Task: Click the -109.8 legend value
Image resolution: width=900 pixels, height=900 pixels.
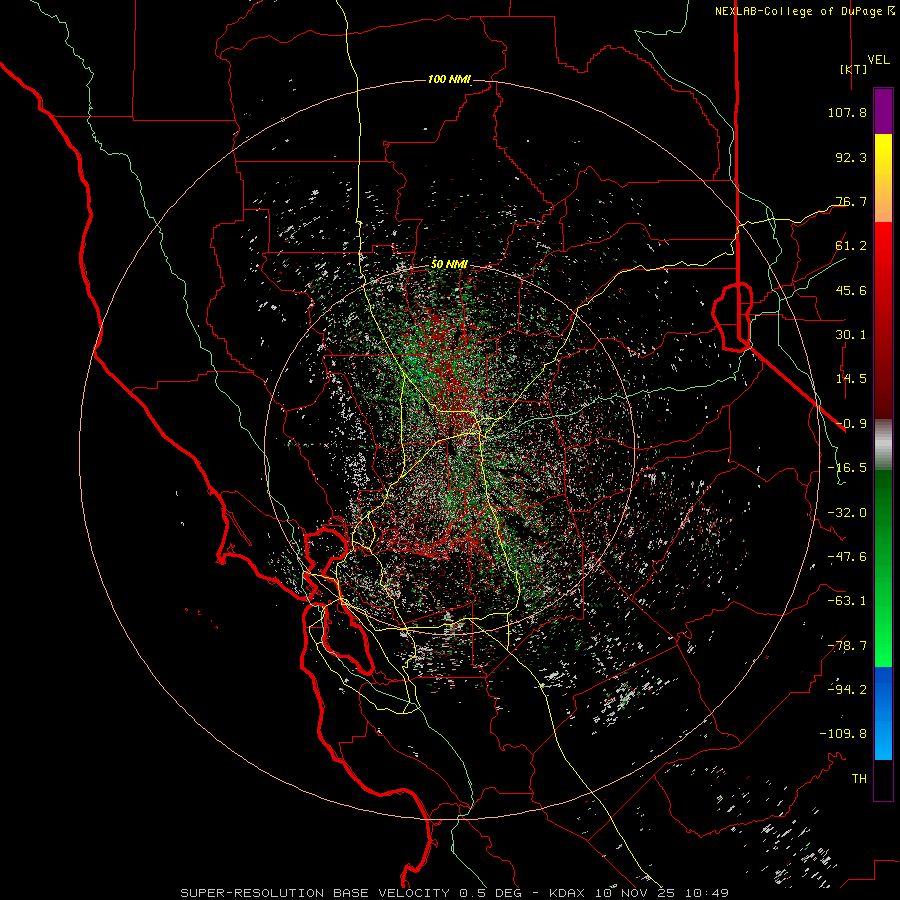Action: pos(843,734)
